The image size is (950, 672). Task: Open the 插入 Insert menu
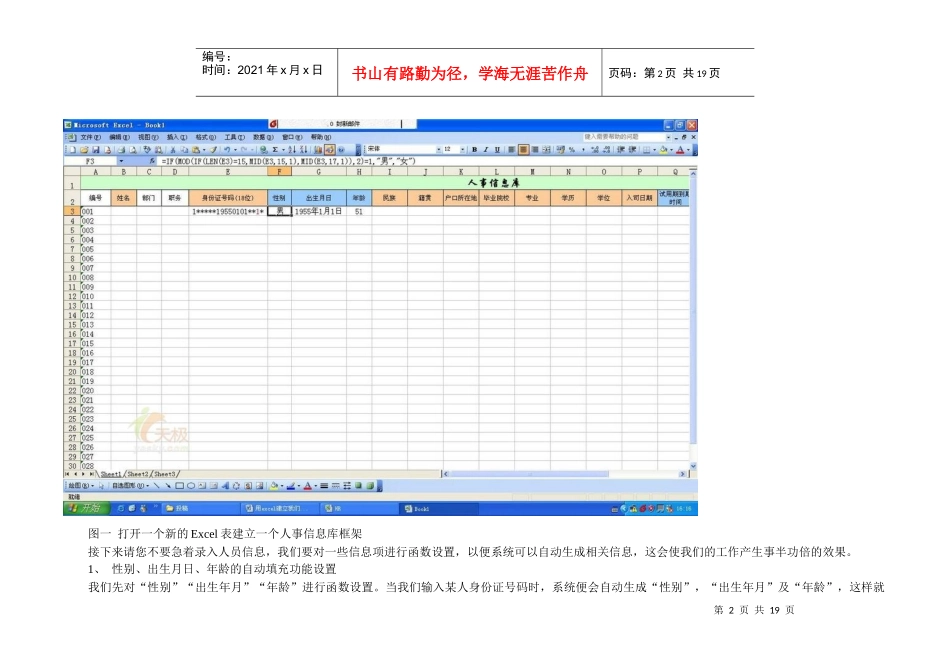(x=177, y=137)
